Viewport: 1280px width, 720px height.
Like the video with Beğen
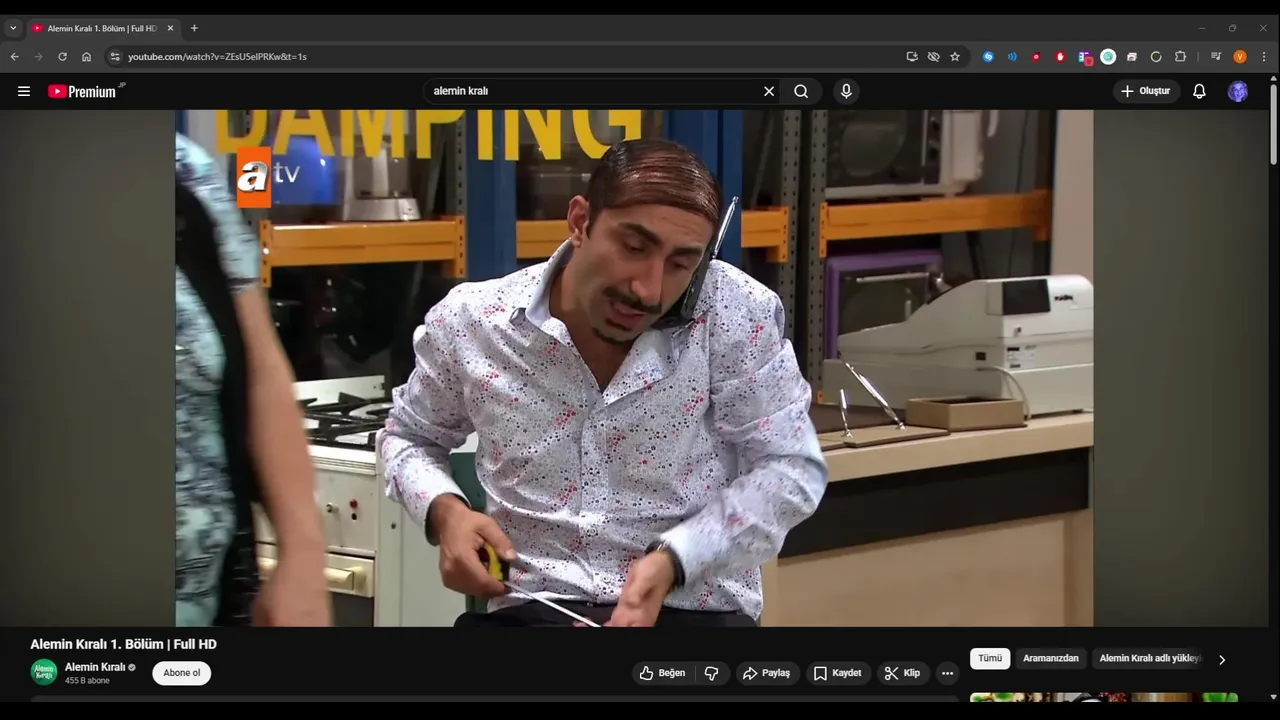click(662, 673)
